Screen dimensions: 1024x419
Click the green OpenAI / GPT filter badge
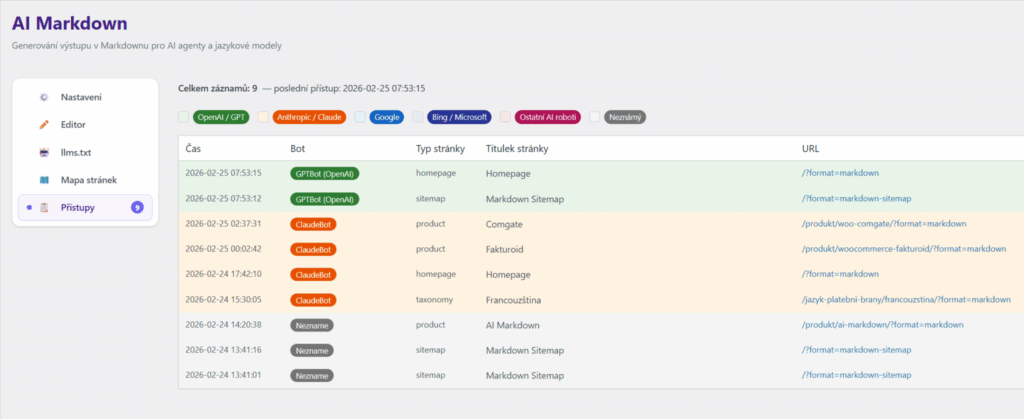pos(221,117)
